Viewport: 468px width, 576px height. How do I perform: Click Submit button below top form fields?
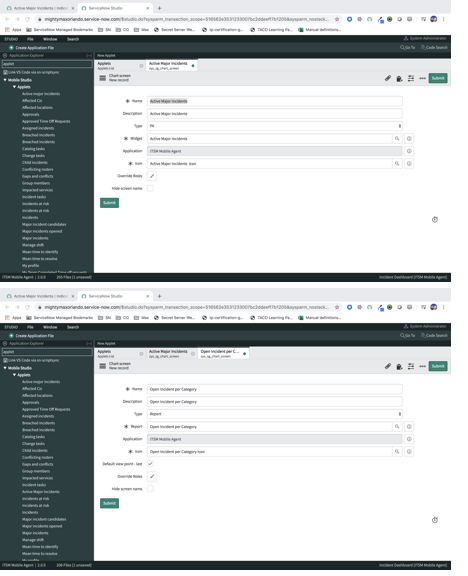tap(109, 203)
